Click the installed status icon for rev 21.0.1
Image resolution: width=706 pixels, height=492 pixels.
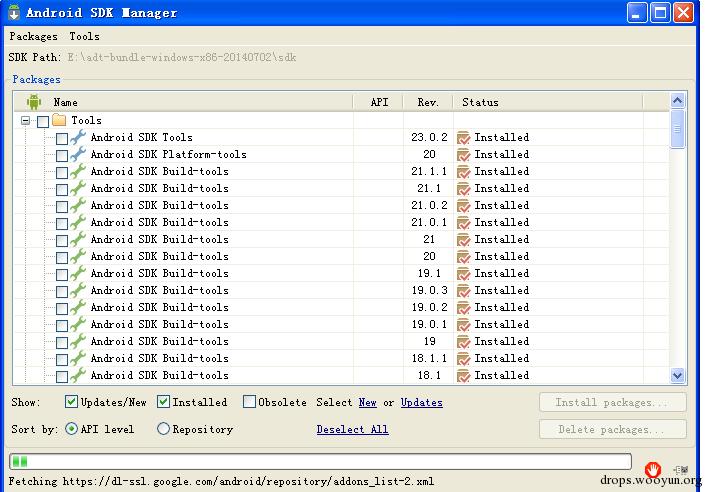tap(463, 223)
